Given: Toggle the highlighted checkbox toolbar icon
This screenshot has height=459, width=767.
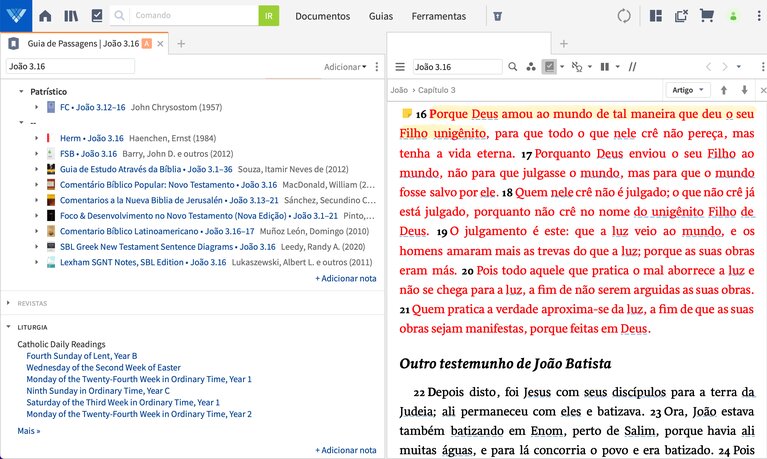Looking at the screenshot, I should [x=549, y=67].
